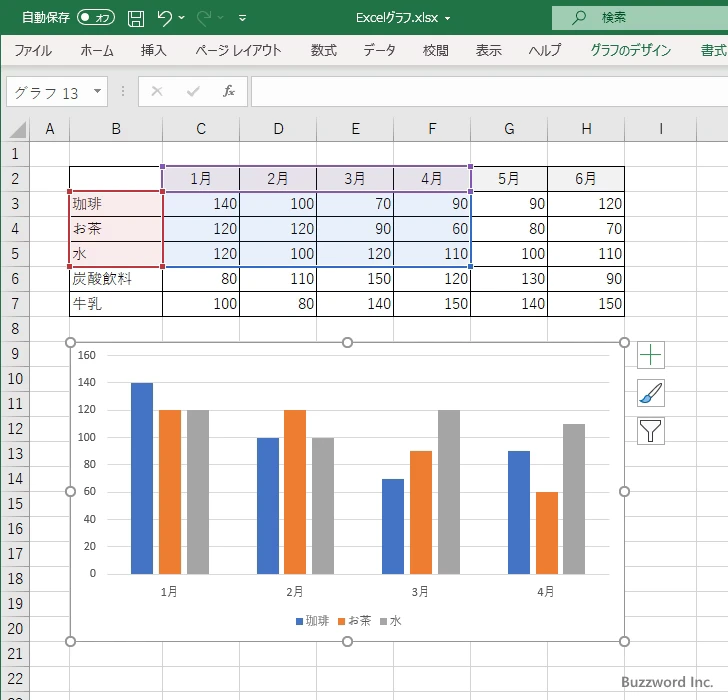Screen dimensions: 728x700
Task: Open the ヘルプ tab
Action: tap(545, 50)
